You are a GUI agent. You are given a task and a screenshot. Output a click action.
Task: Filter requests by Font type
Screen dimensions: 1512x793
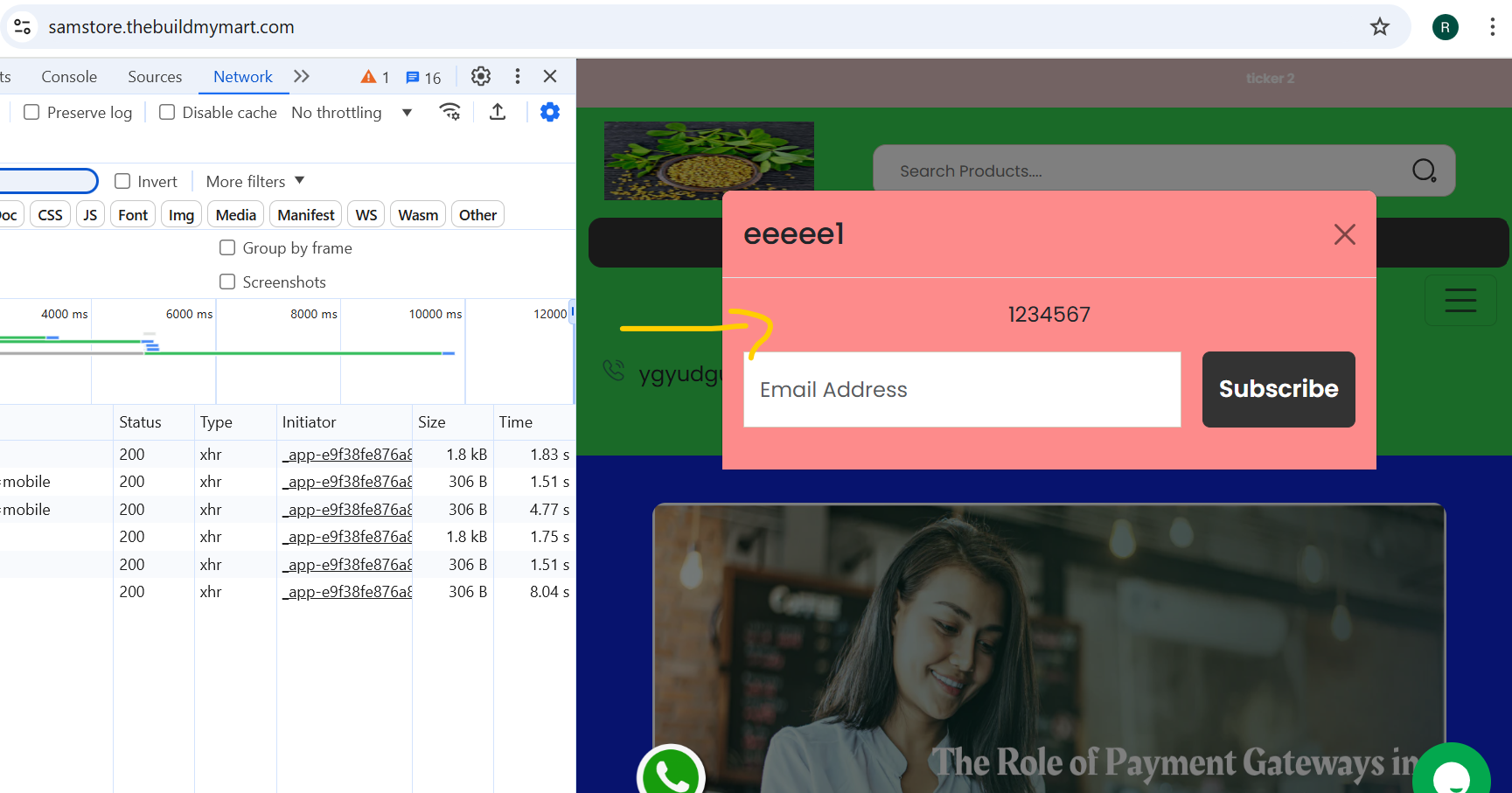(133, 214)
